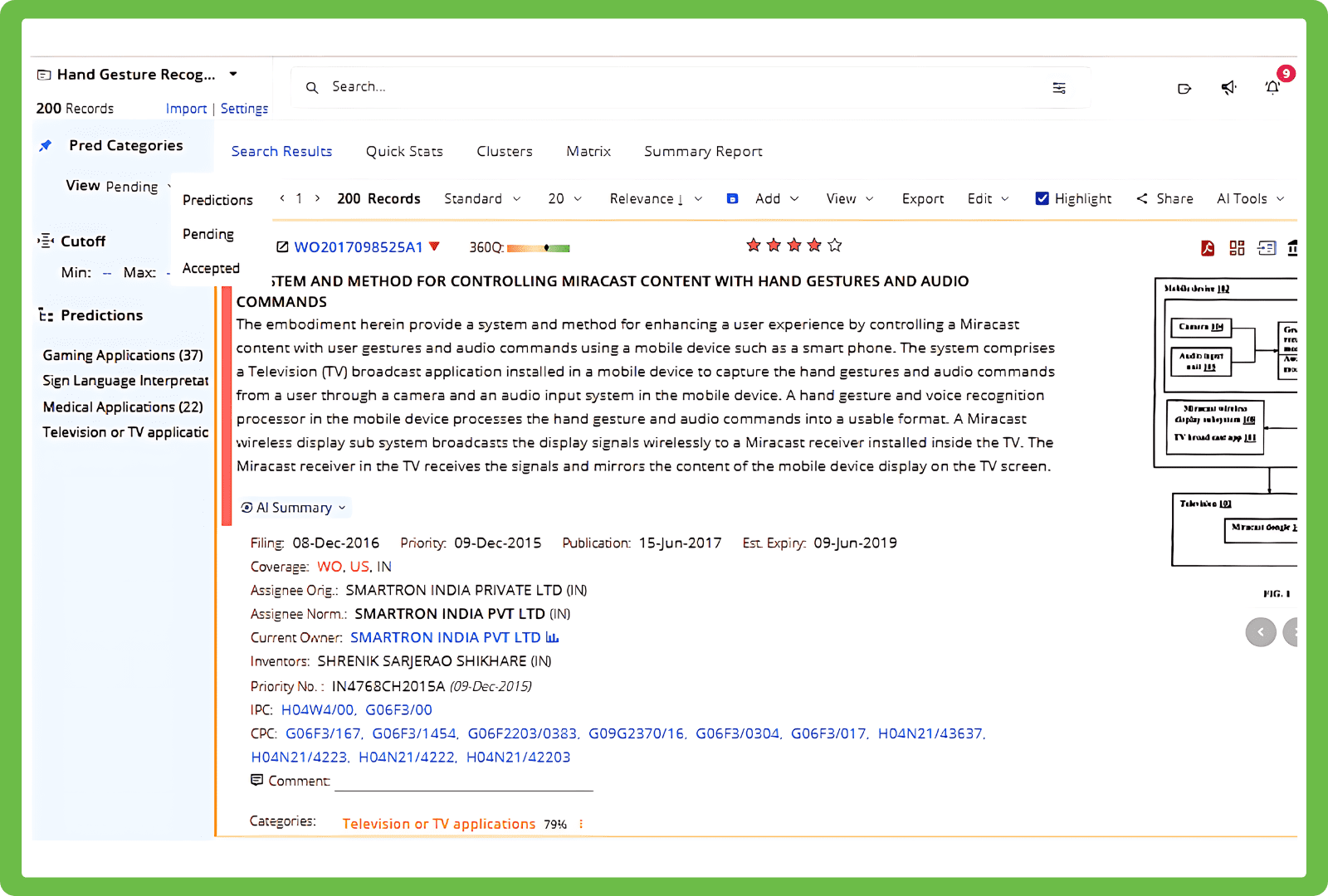Set rating to second star

(x=774, y=245)
